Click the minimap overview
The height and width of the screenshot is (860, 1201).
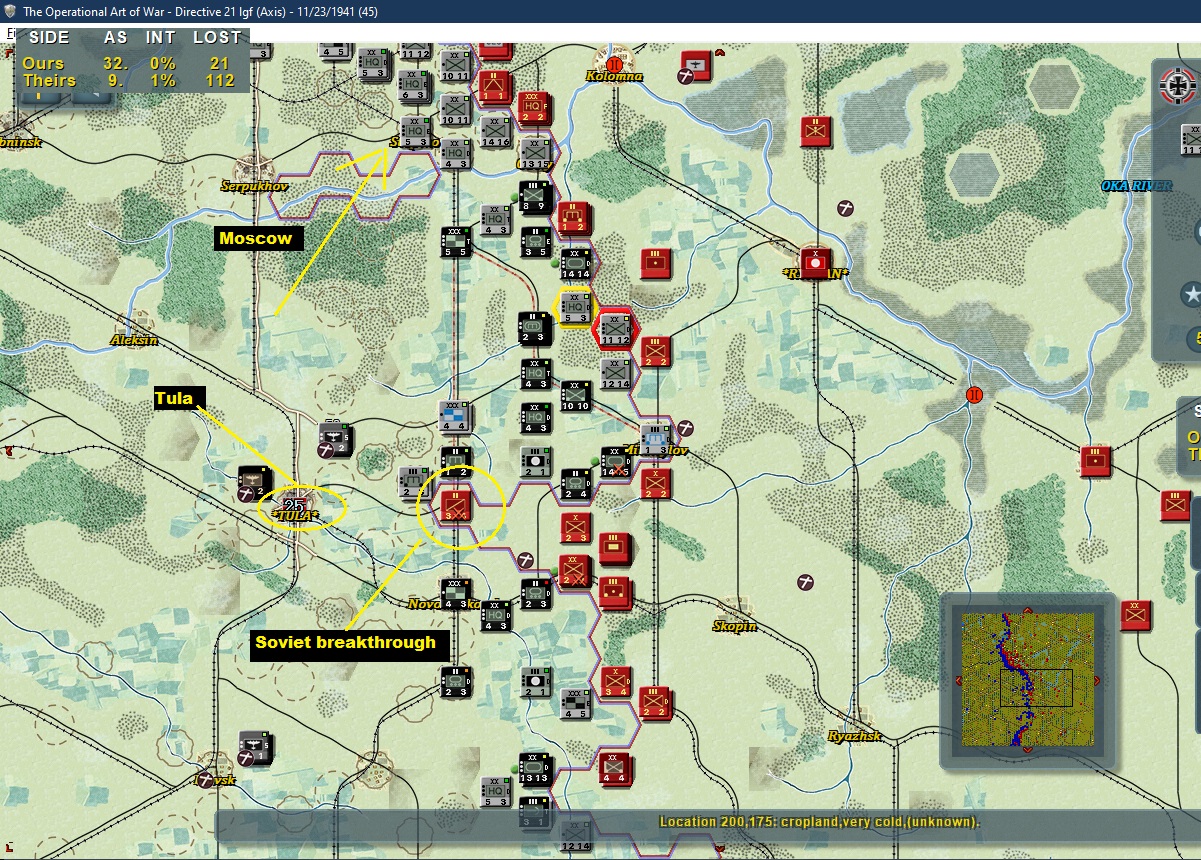click(x=1027, y=679)
